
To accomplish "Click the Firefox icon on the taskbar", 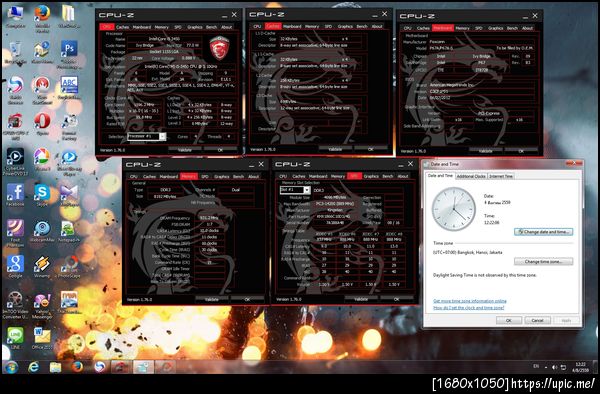I will pos(77,368).
